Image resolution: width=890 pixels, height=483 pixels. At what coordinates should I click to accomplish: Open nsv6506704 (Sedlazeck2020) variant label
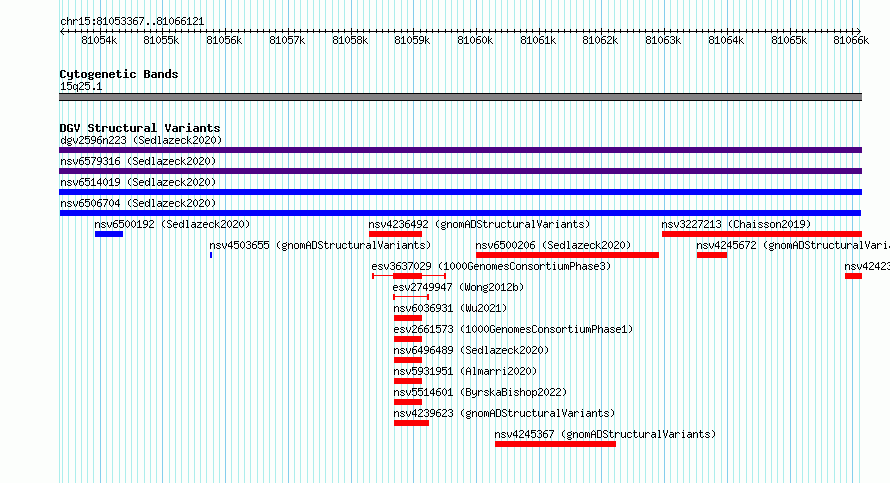[x=138, y=203]
